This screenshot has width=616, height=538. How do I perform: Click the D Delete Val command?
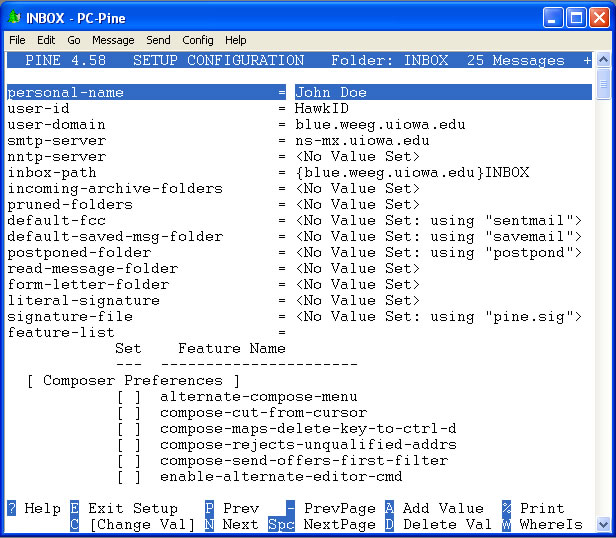438,525
